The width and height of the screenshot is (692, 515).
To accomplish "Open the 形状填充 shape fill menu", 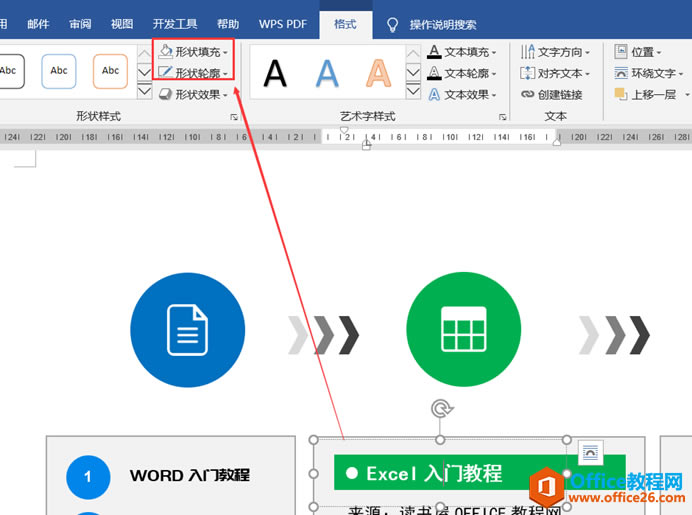I will click(x=193, y=52).
